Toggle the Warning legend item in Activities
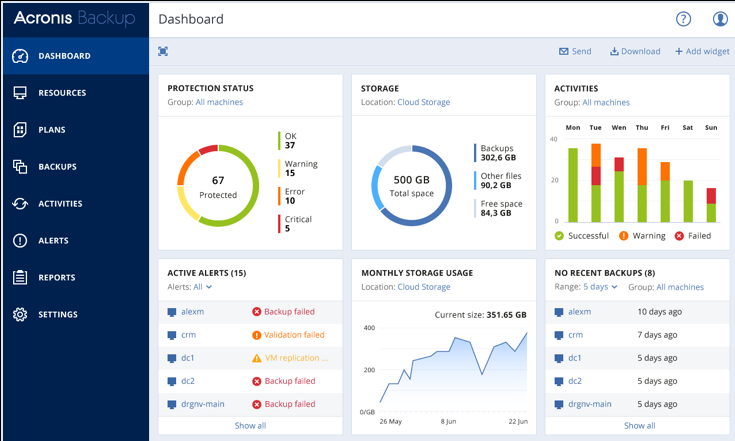This screenshot has height=441, width=735. [643, 236]
